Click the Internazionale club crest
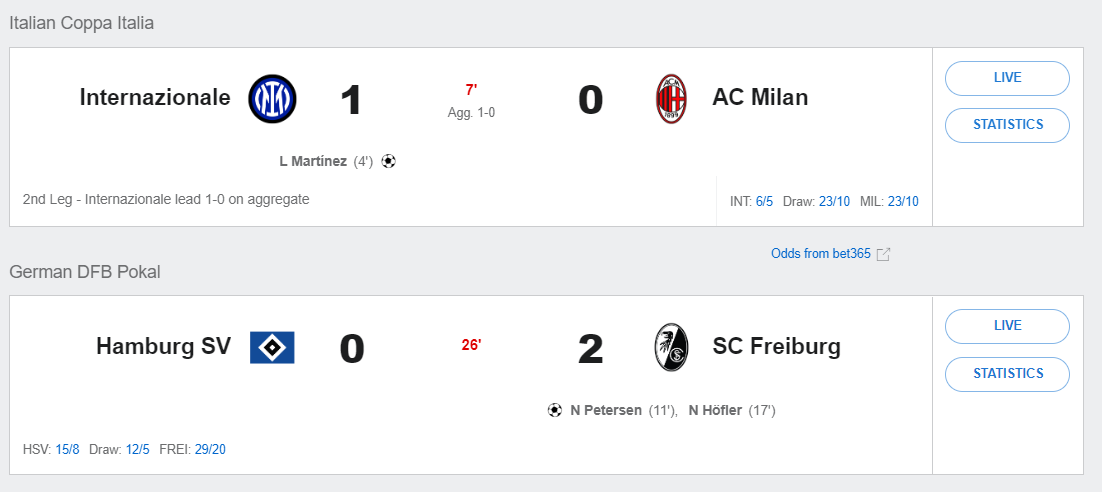The height and width of the screenshot is (492, 1102). pos(272,98)
